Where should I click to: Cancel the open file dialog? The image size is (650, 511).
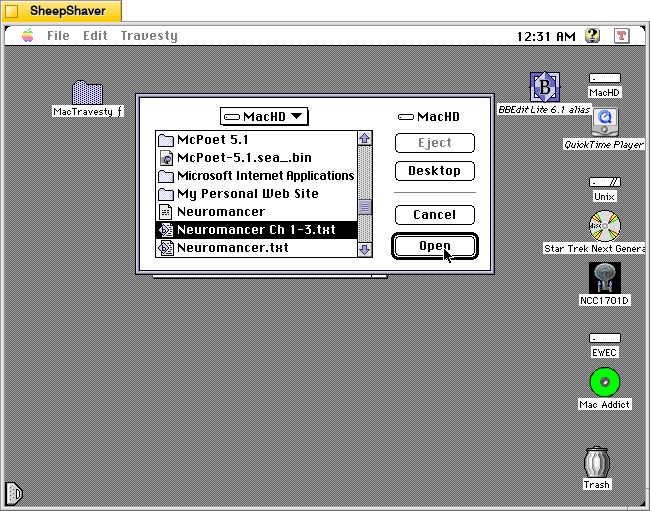pyautogui.click(x=434, y=215)
